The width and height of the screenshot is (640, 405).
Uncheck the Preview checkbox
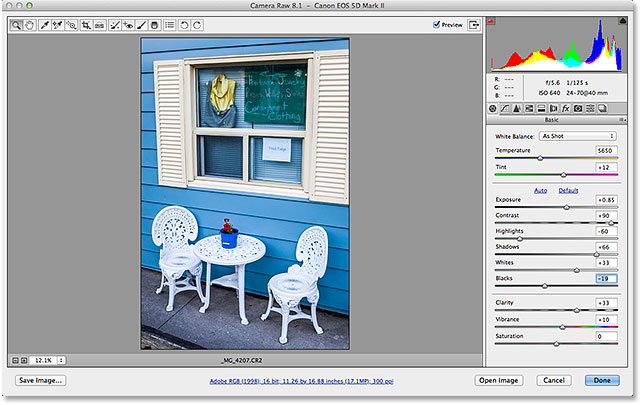coord(438,24)
